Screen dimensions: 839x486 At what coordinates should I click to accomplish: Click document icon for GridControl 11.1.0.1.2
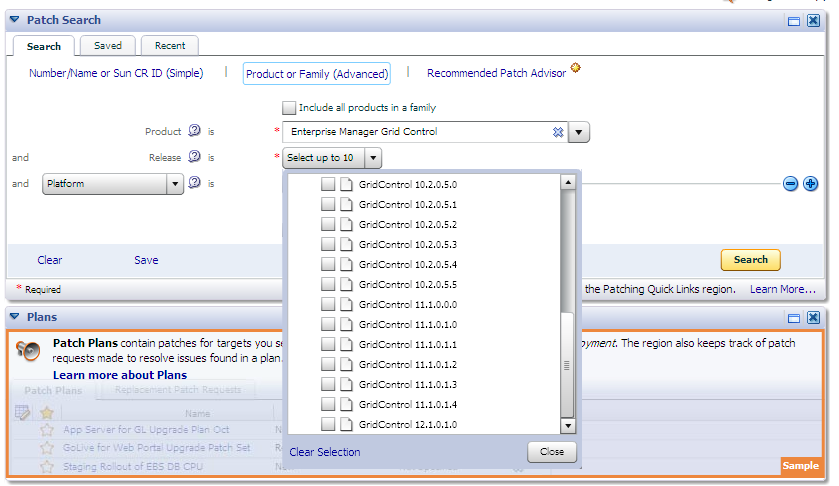pos(347,364)
